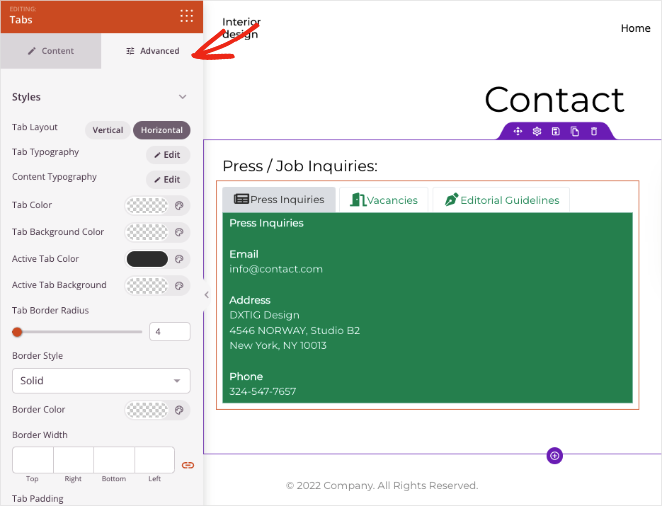Viewport: 662px width, 506px height.
Task: Open settings gear in purple block toolbar
Action: click(x=537, y=131)
